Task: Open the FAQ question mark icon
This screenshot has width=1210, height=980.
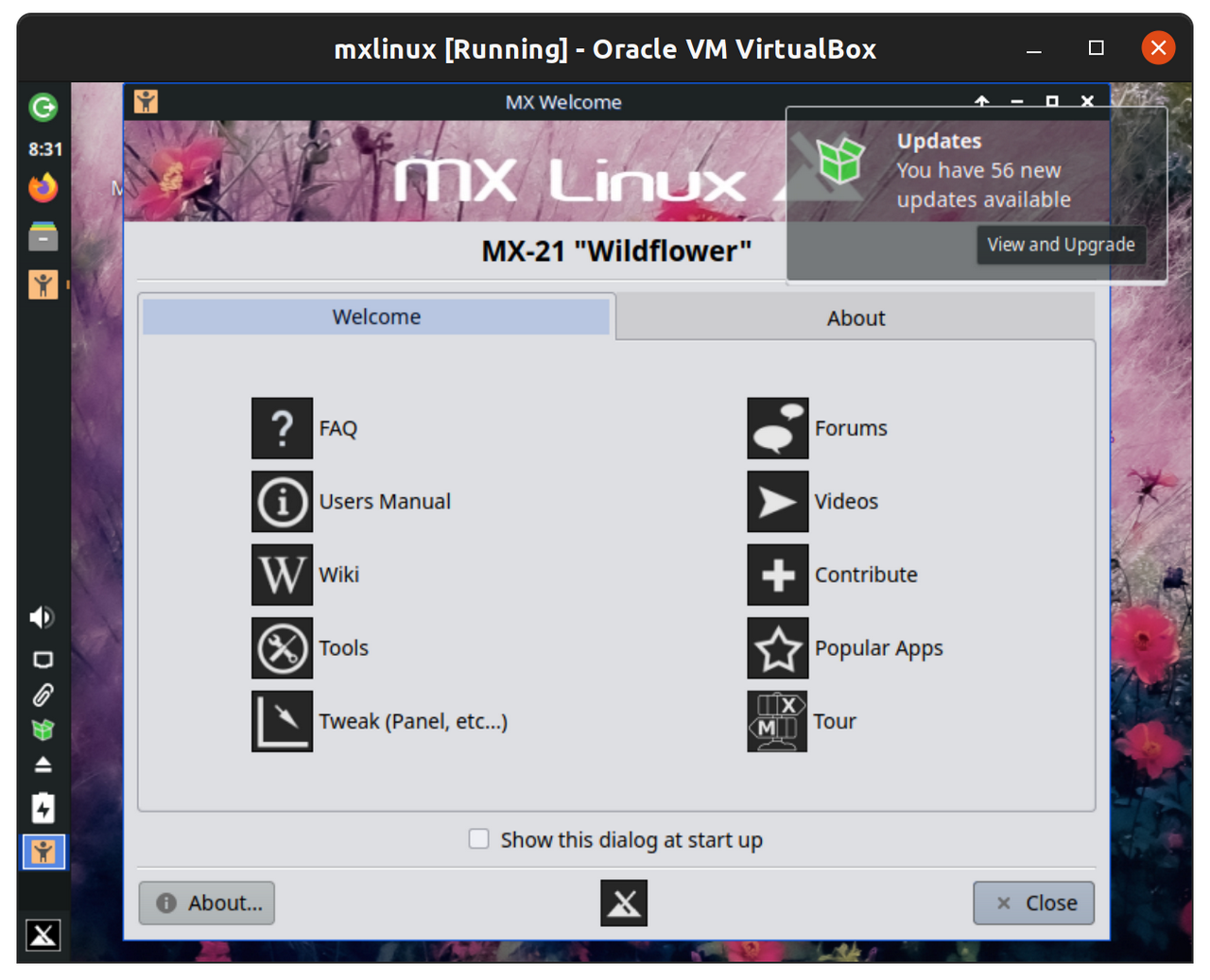Action: (x=282, y=428)
